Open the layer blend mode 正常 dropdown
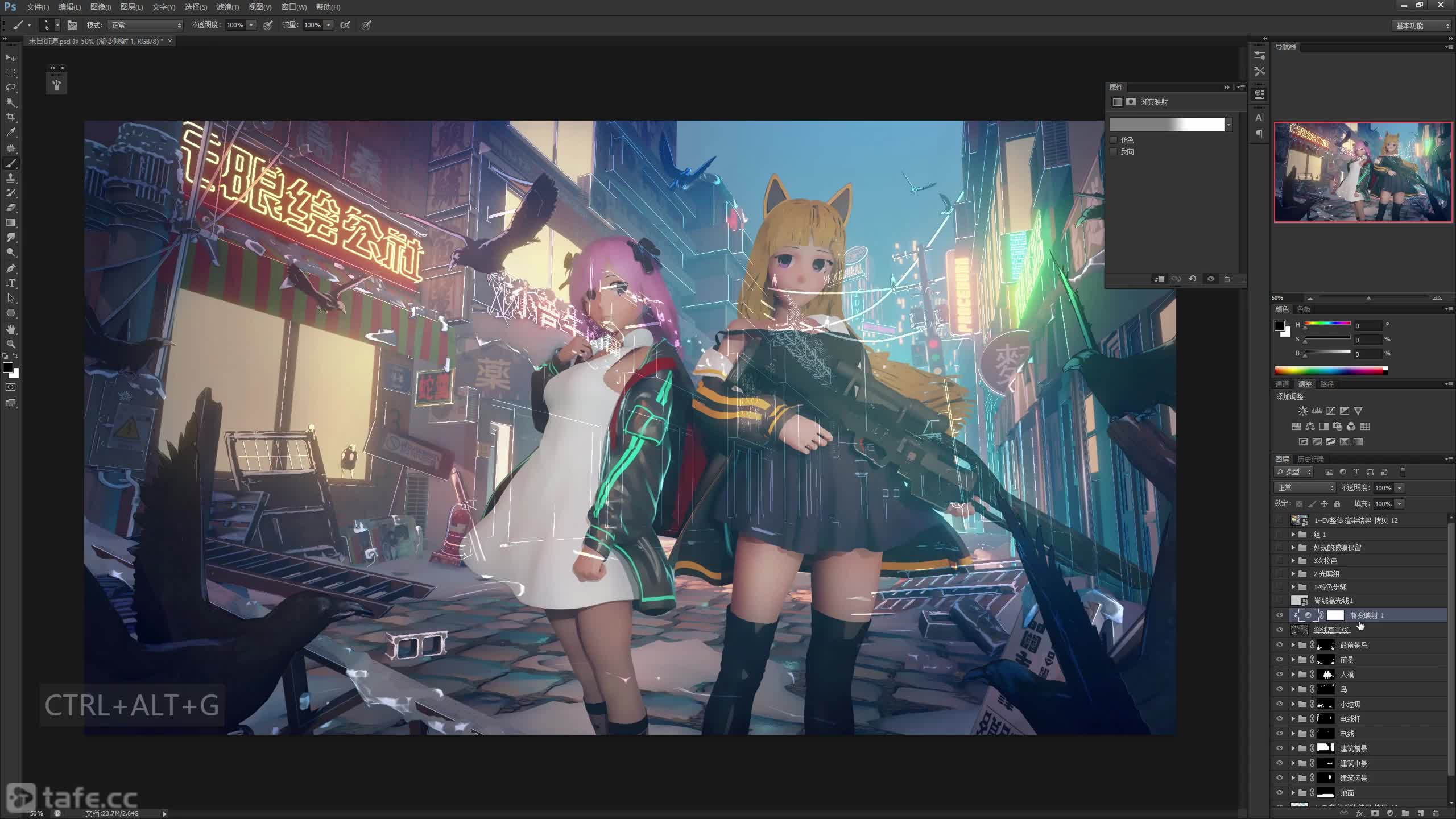Viewport: 1456px width, 819px height. click(1304, 488)
